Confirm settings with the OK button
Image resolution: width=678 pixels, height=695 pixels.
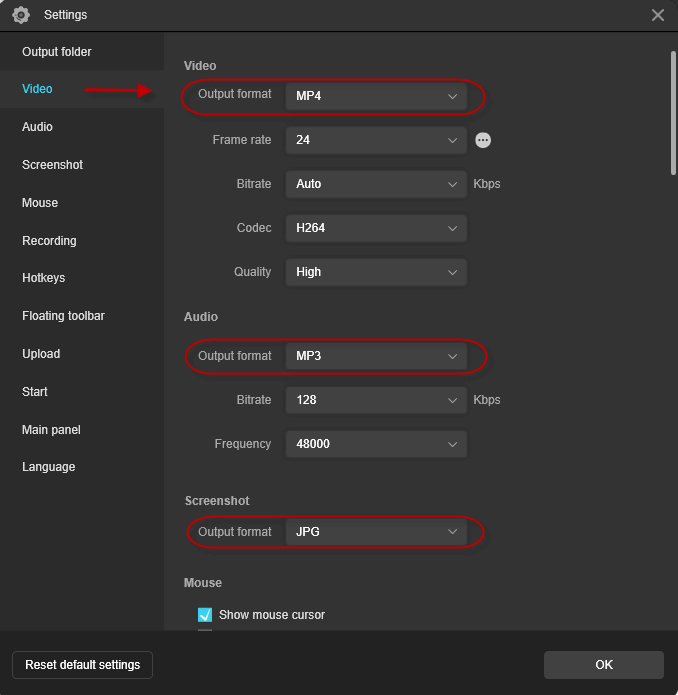click(x=603, y=665)
